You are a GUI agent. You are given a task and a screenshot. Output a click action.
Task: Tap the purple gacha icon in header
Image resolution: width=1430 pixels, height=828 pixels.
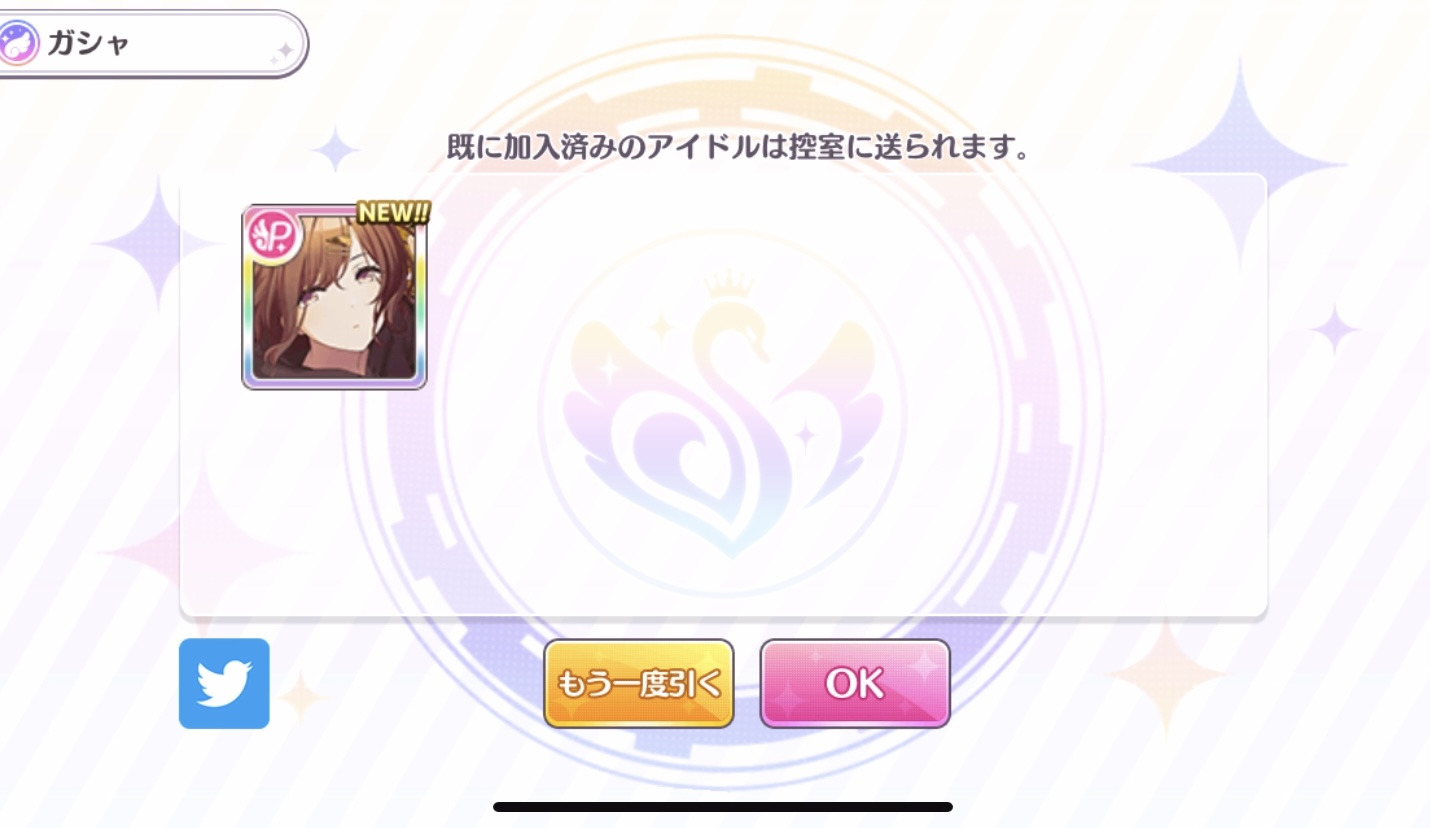point(17,44)
